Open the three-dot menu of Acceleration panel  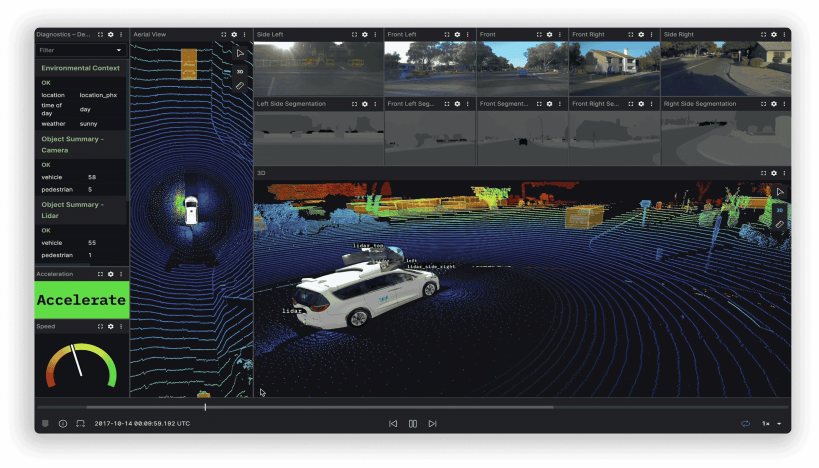click(122, 273)
